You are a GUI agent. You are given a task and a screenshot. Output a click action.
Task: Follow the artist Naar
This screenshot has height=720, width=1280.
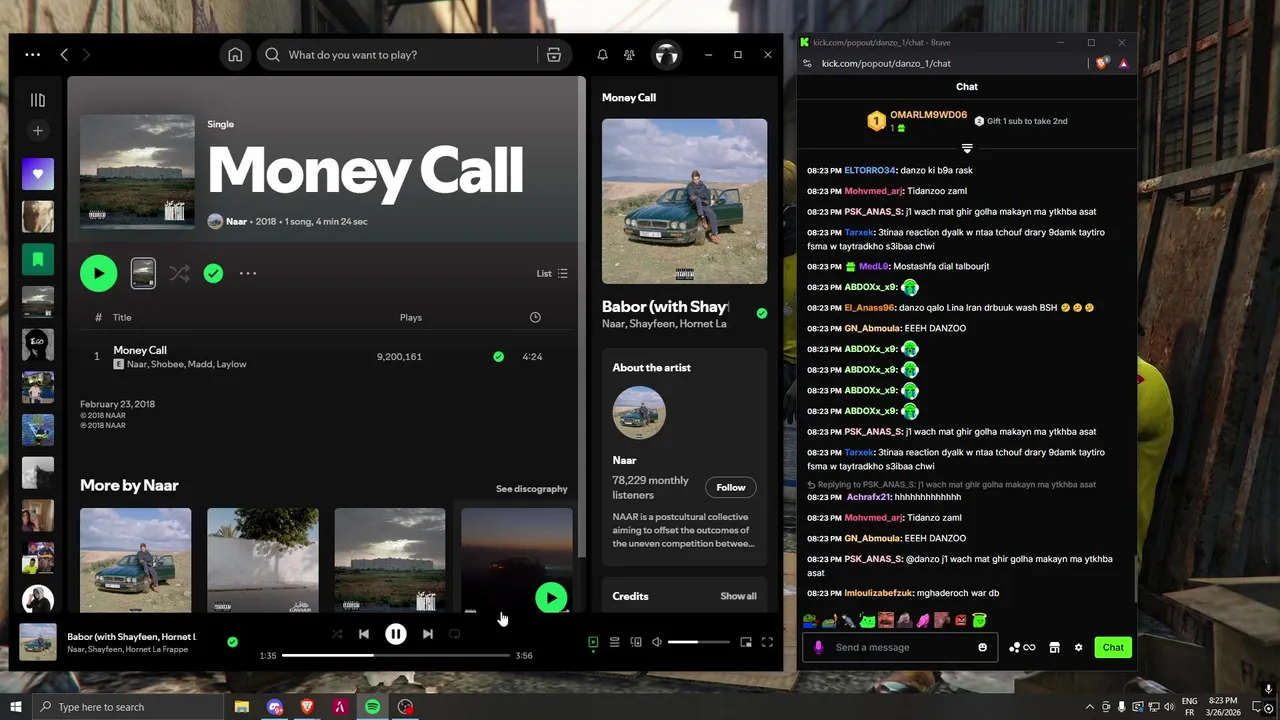tap(731, 487)
